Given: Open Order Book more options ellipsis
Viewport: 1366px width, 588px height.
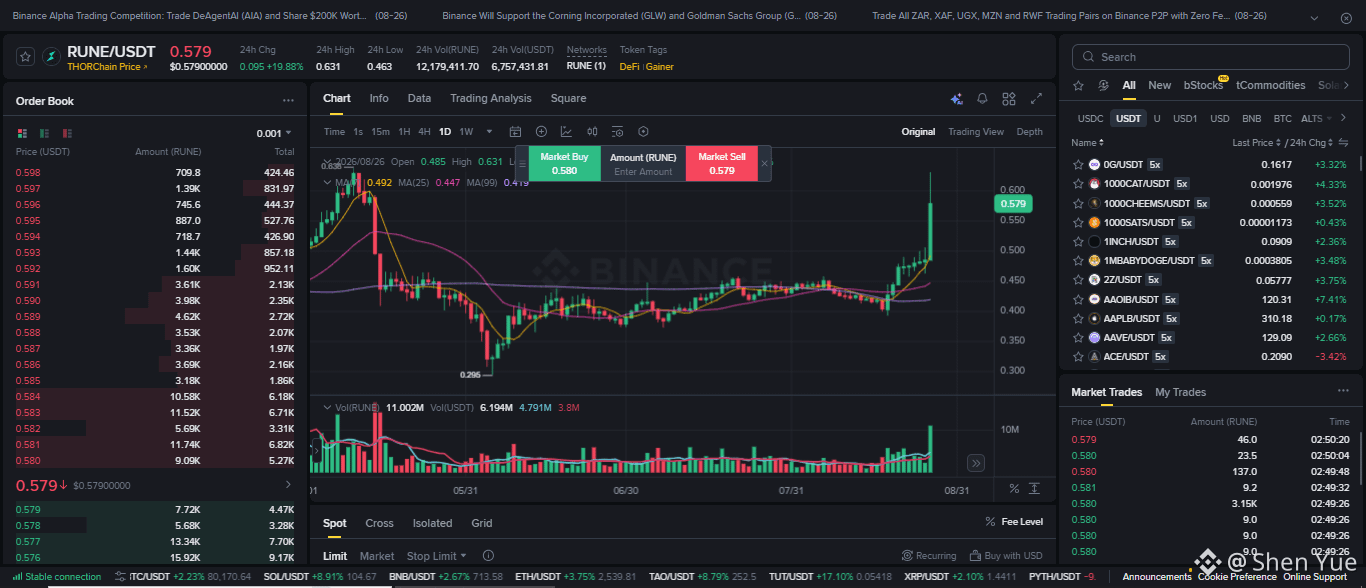Looking at the screenshot, I should pyautogui.click(x=288, y=101).
